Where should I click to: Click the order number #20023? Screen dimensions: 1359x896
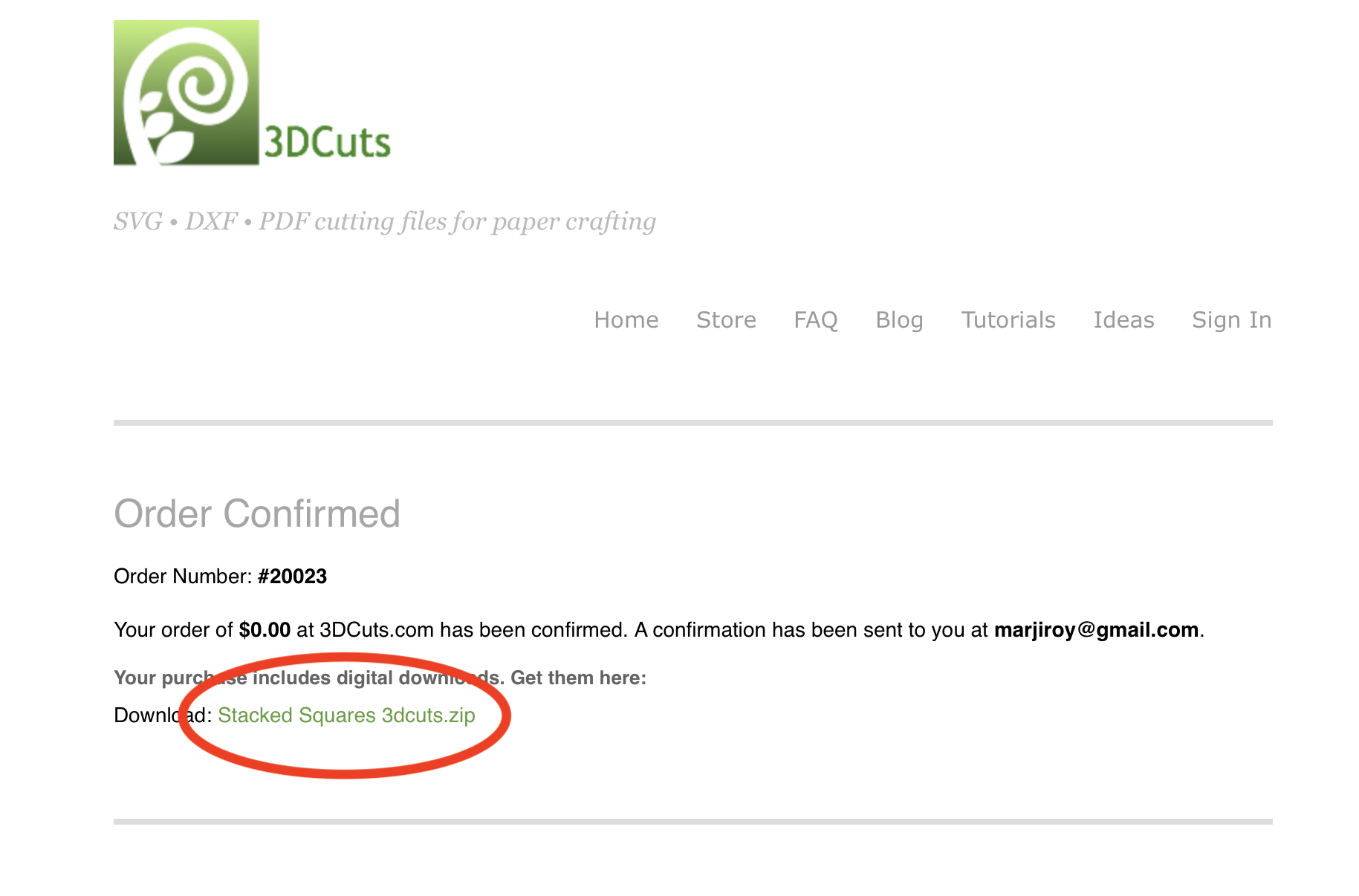(292, 577)
